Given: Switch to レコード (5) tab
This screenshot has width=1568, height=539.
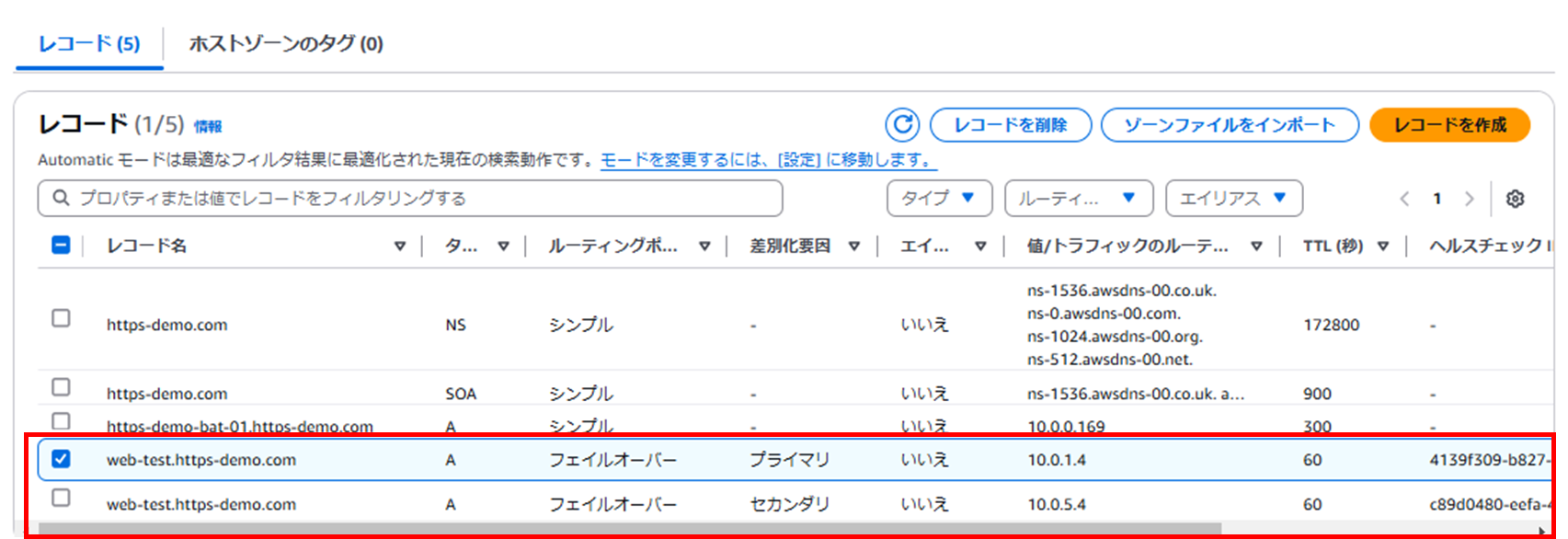Looking at the screenshot, I should click(89, 43).
